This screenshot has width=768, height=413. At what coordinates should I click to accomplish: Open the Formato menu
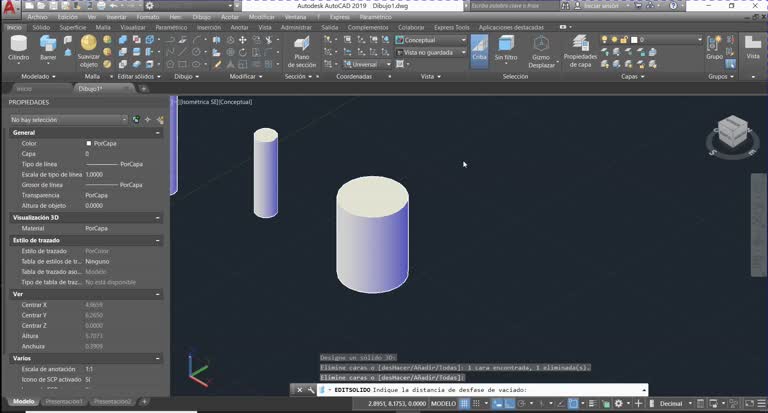148,17
